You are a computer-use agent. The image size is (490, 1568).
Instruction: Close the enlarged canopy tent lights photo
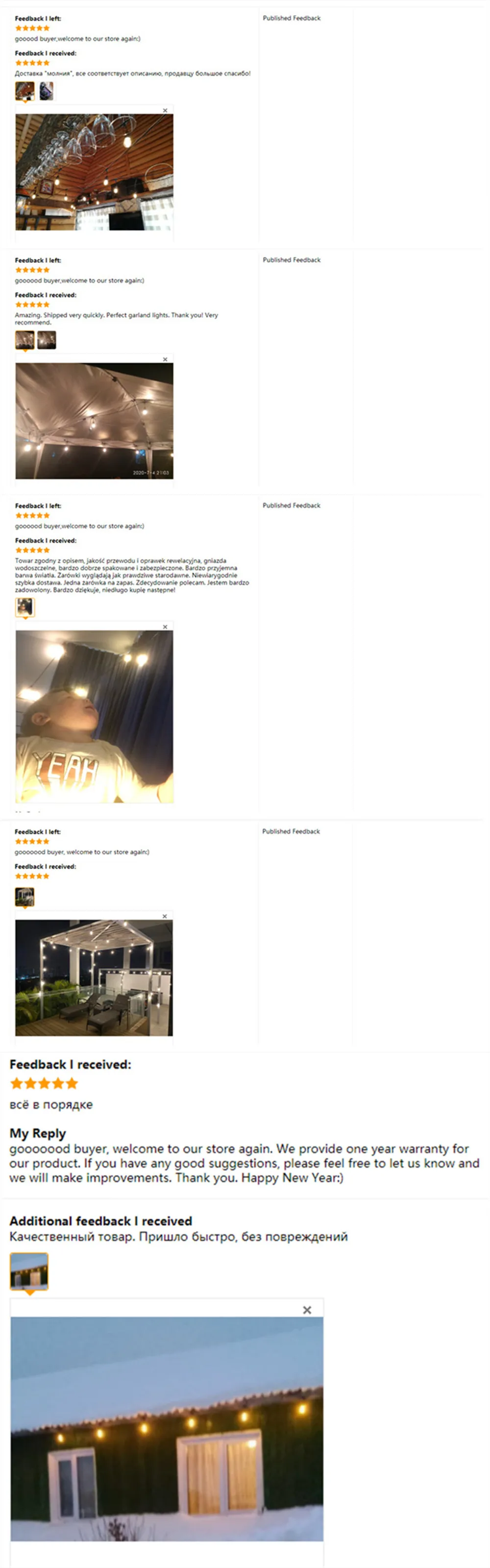tap(165, 359)
